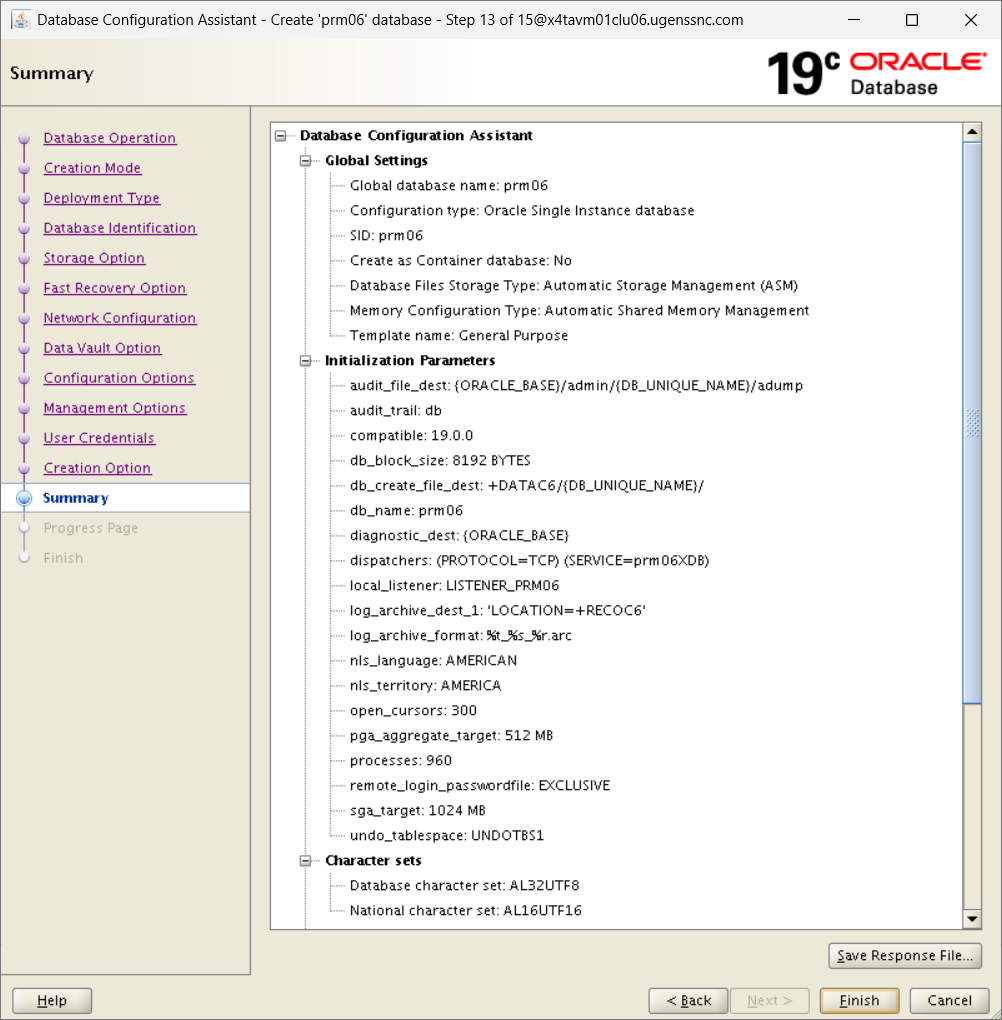The height and width of the screenshot is (1020, 1002).
Task: Select 'pga_aggregate_target: 512 MB' row
Action: pyautogui.click(x=452, y=736)
